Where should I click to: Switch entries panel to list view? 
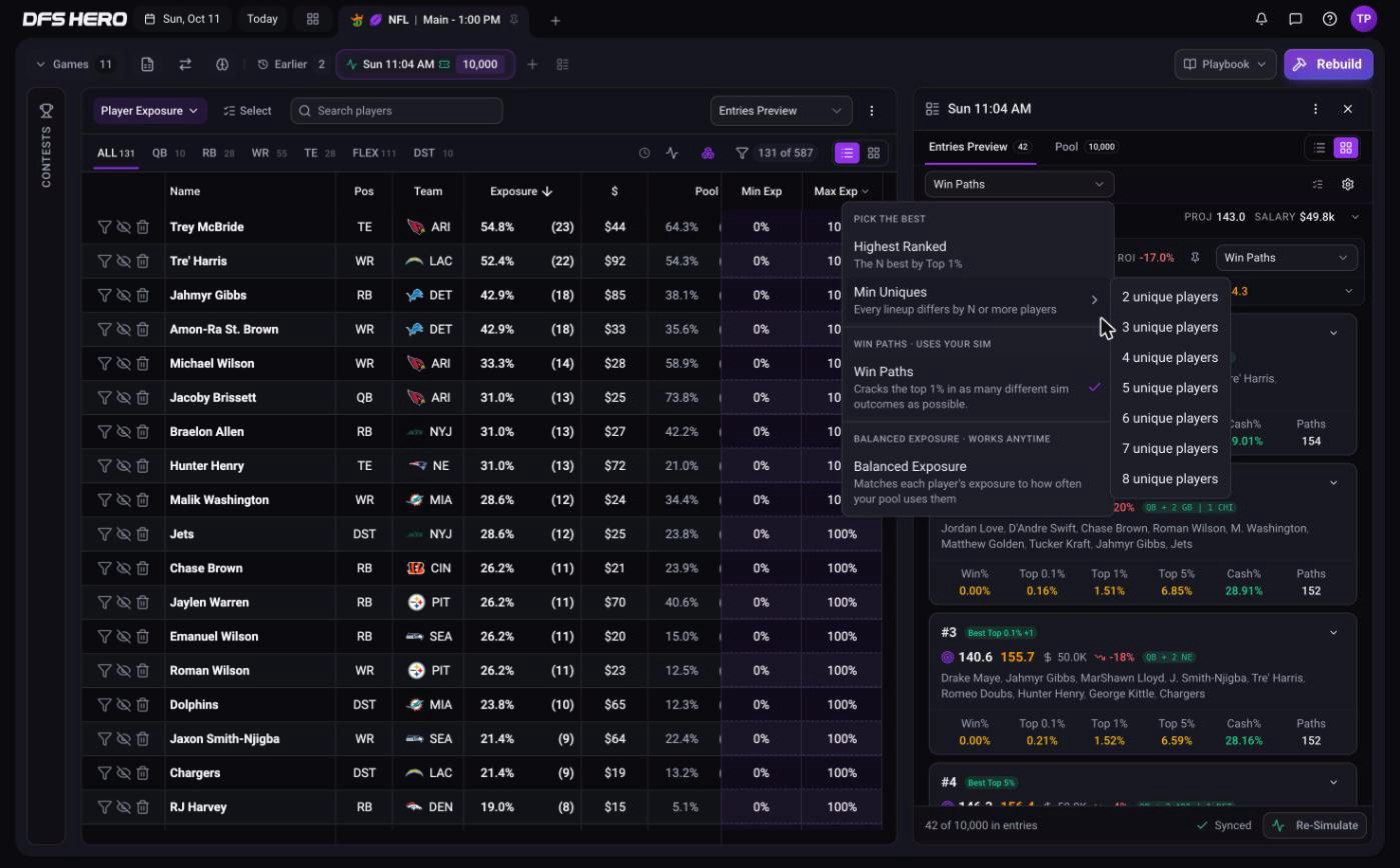(x=1319, y=147)
